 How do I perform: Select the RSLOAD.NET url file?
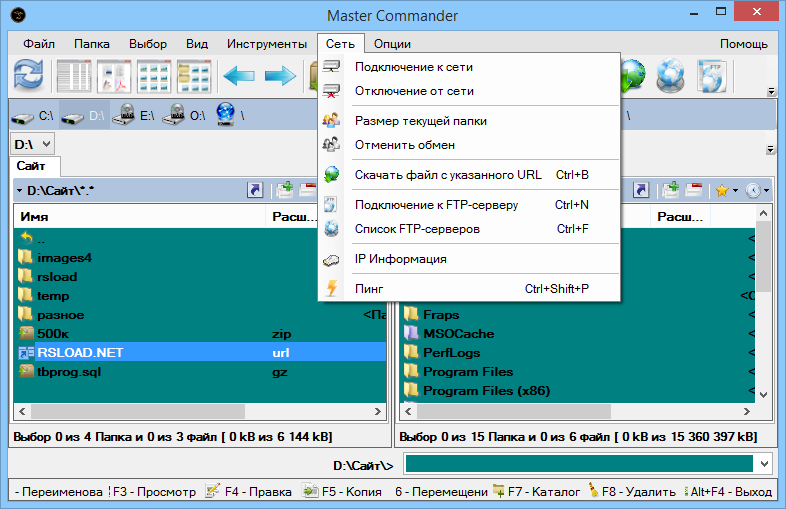pos(200,353)
